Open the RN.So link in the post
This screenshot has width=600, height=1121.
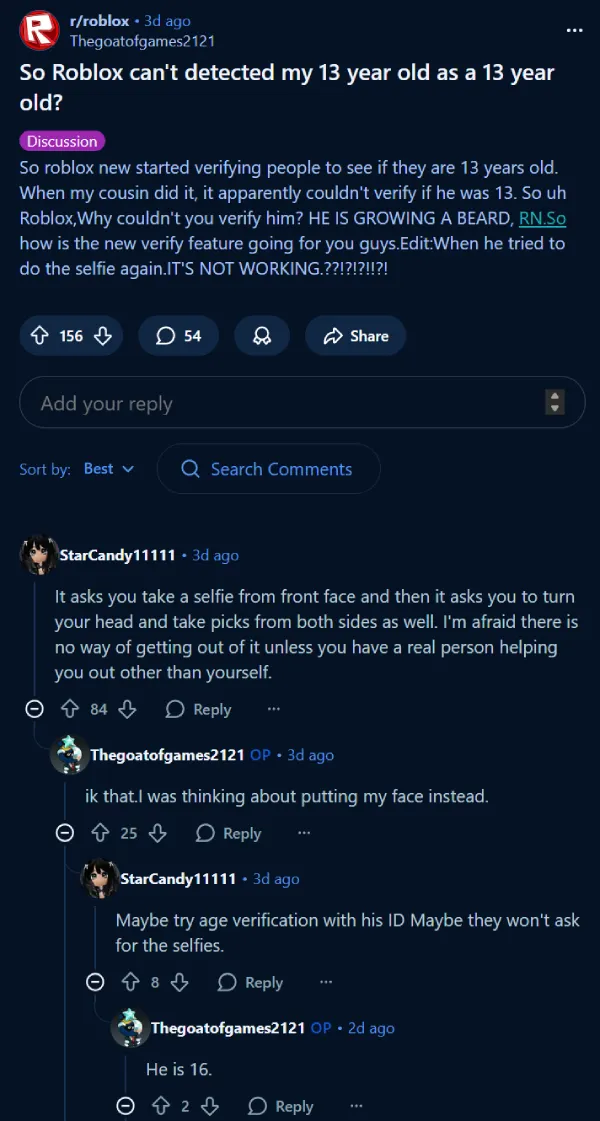543,217
